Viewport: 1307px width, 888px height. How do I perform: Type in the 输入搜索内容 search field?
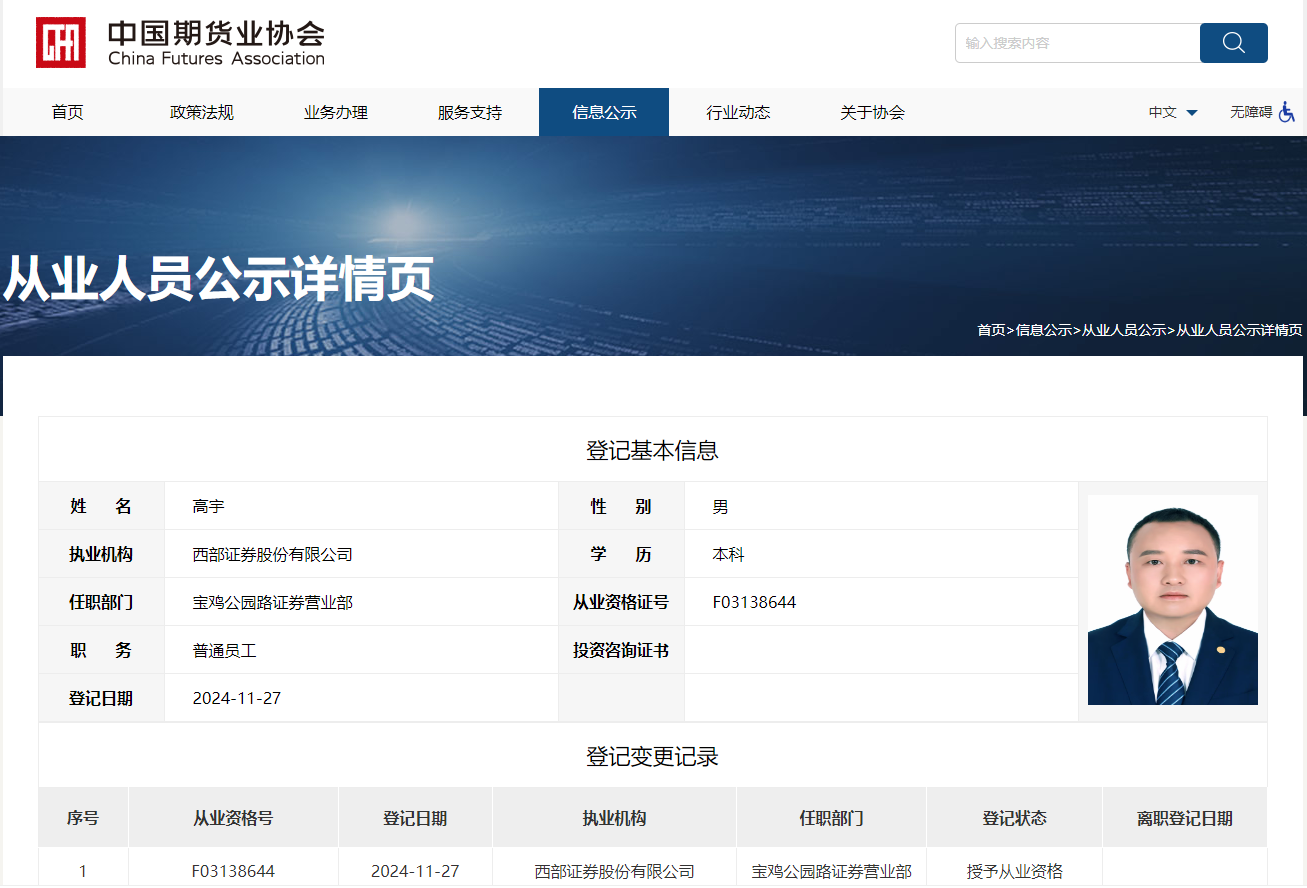(1076, 43)
